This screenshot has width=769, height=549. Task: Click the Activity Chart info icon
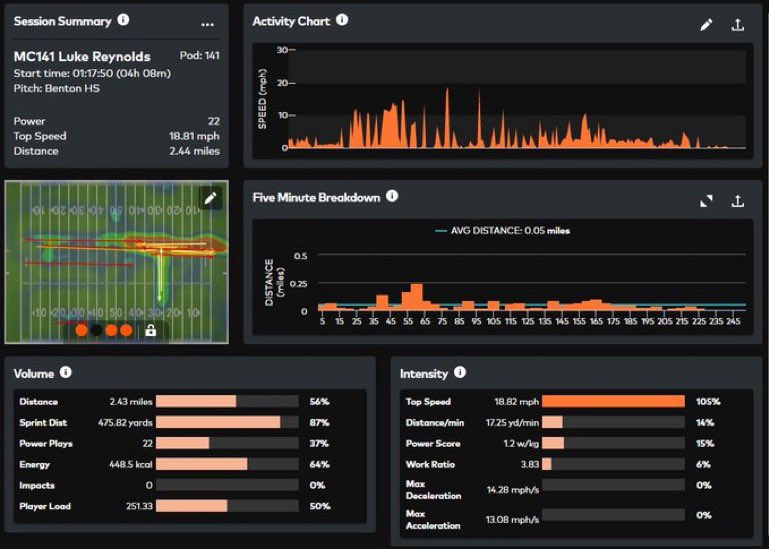pos(342,20)
